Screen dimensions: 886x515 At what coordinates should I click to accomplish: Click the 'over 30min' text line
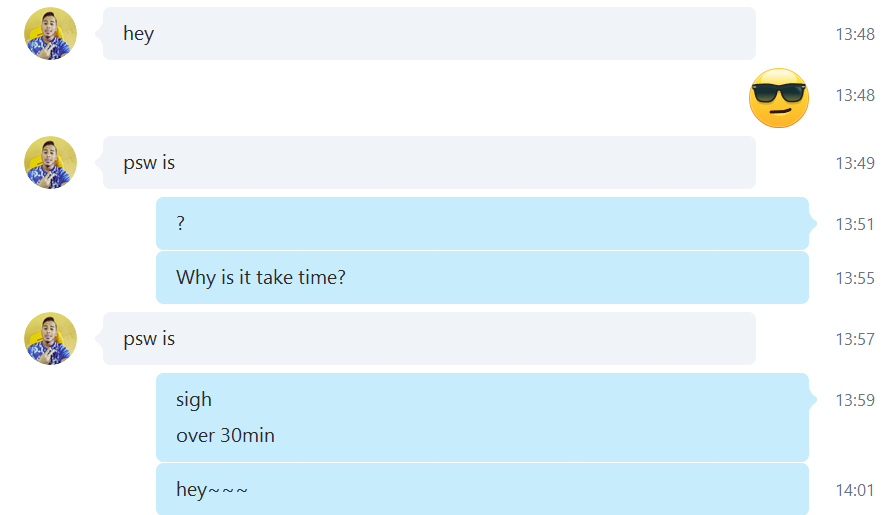coord(225,435)
